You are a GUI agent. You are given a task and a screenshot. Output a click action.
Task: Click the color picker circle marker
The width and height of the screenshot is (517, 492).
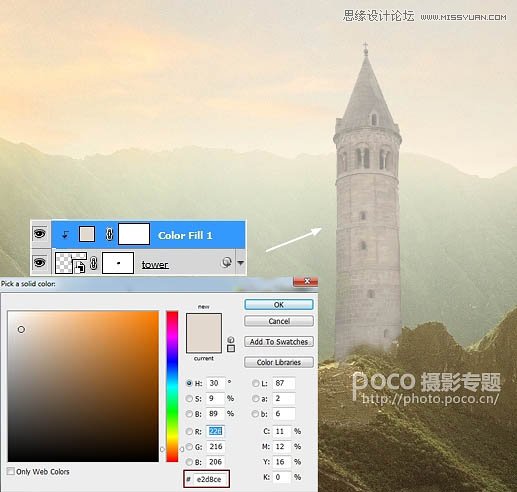click(21, 329)
